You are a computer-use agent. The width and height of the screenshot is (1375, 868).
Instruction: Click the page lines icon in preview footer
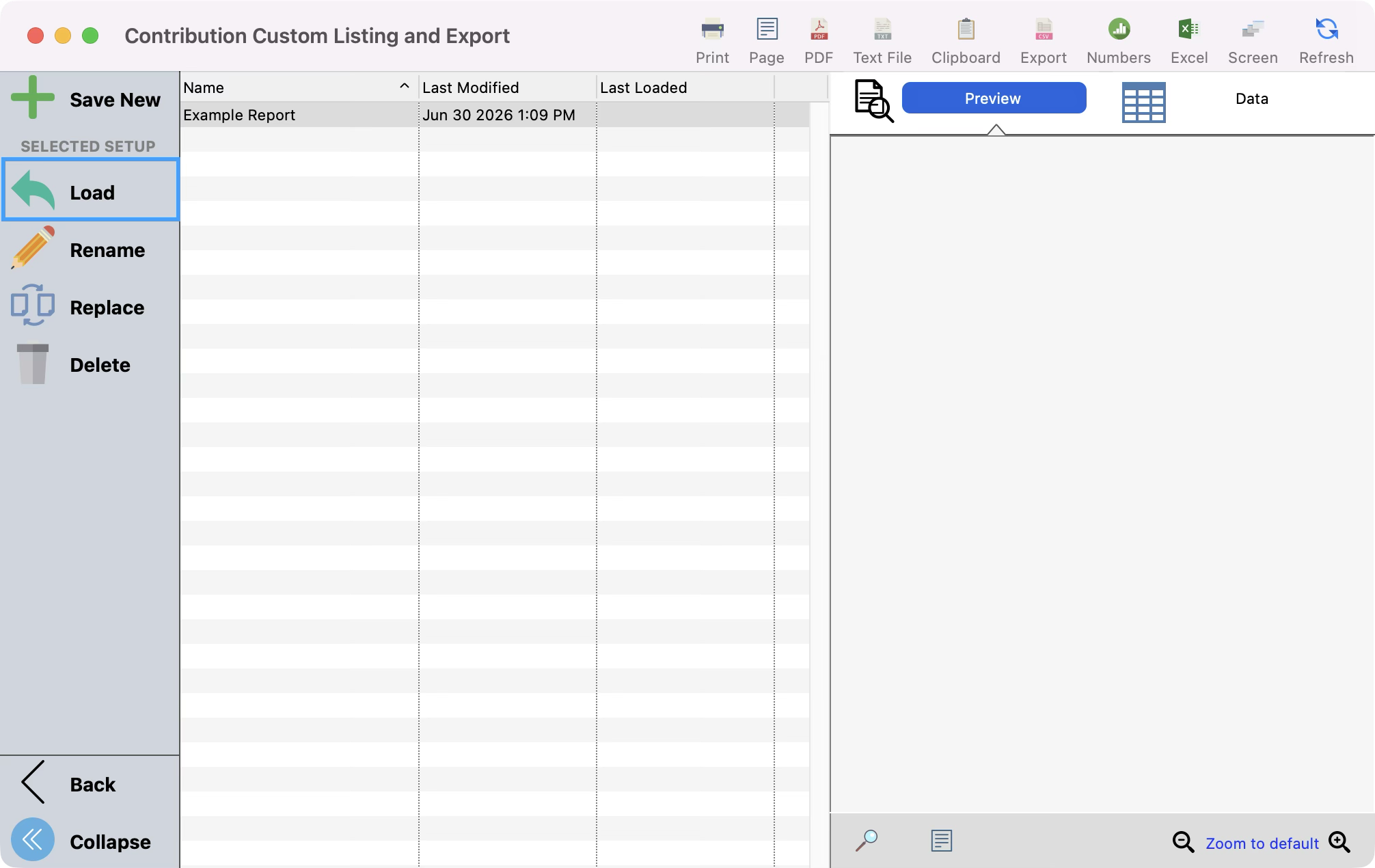[941, 840]
